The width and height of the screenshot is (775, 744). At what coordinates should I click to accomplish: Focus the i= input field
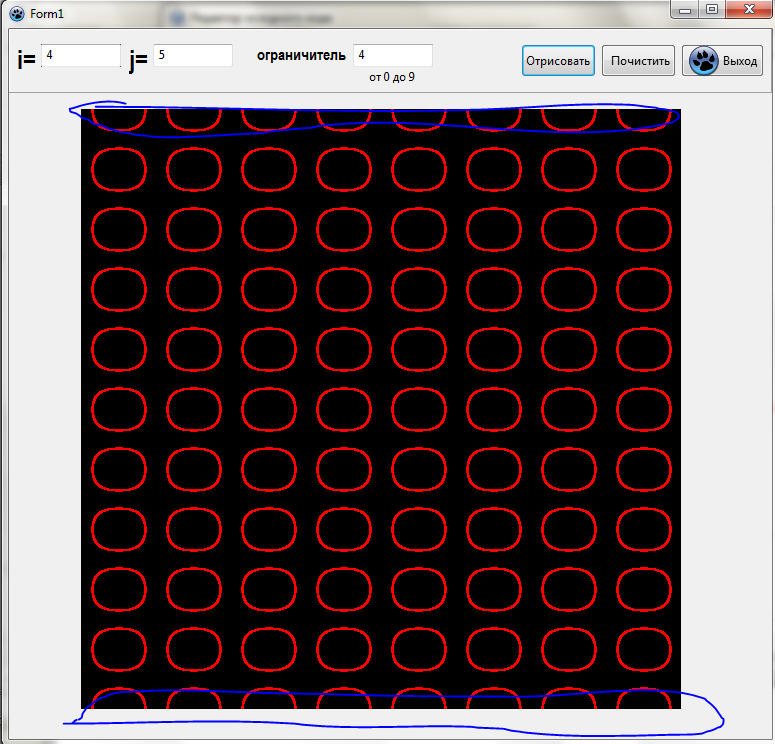(80, 56)
